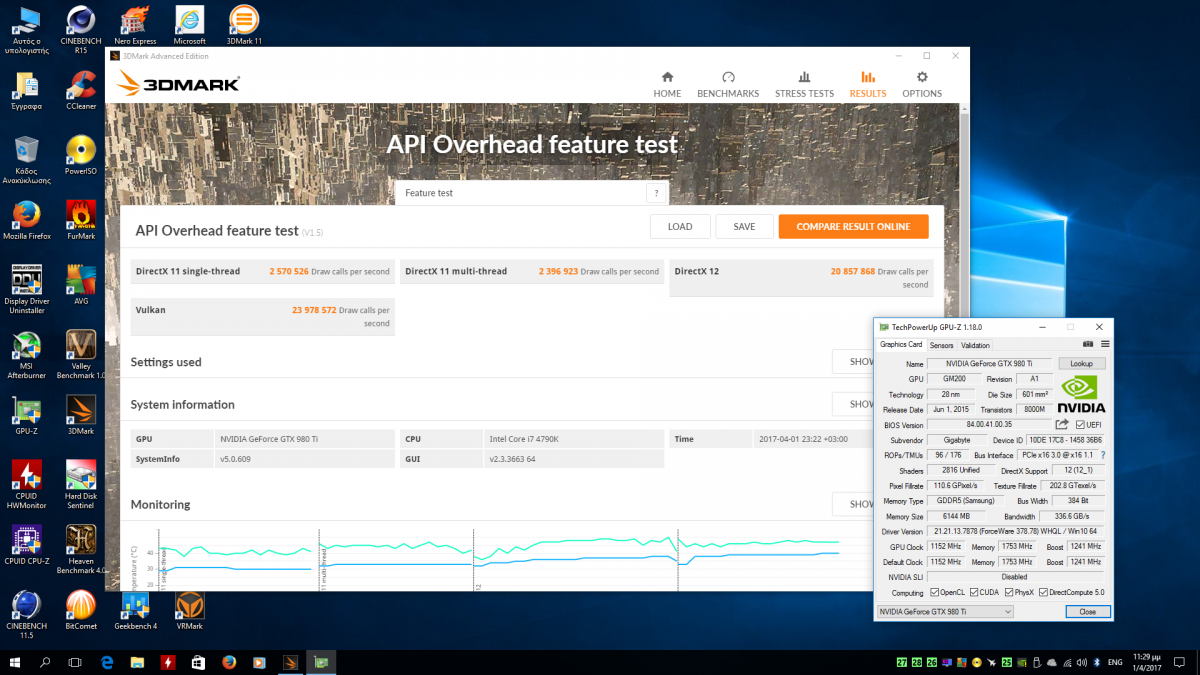The image size is (1200, 675).
Task: Open the HOME section in 3DMark
Action: pos(667,85)
